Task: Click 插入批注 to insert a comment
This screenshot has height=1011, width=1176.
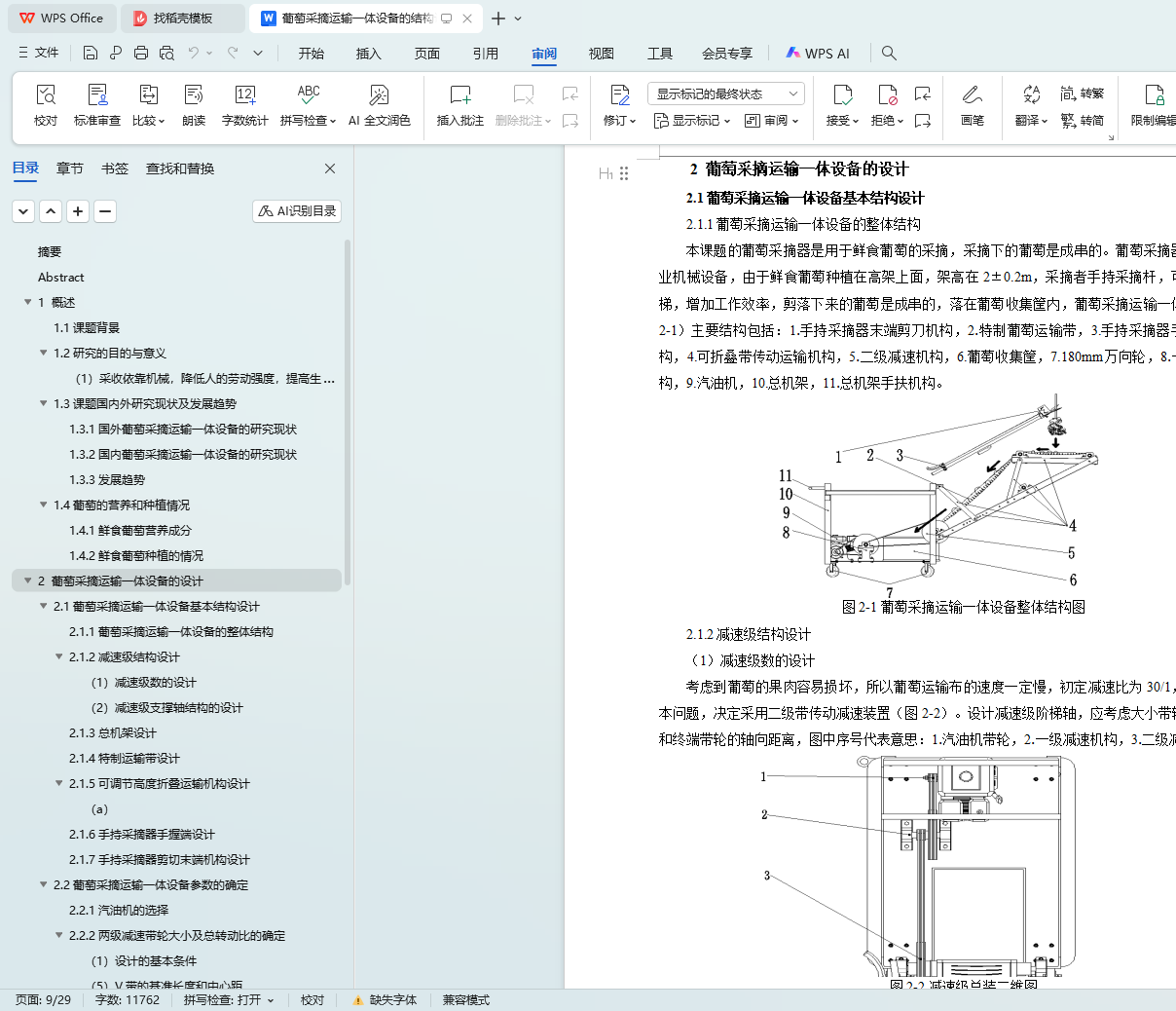Action: (x=460, y=105)
